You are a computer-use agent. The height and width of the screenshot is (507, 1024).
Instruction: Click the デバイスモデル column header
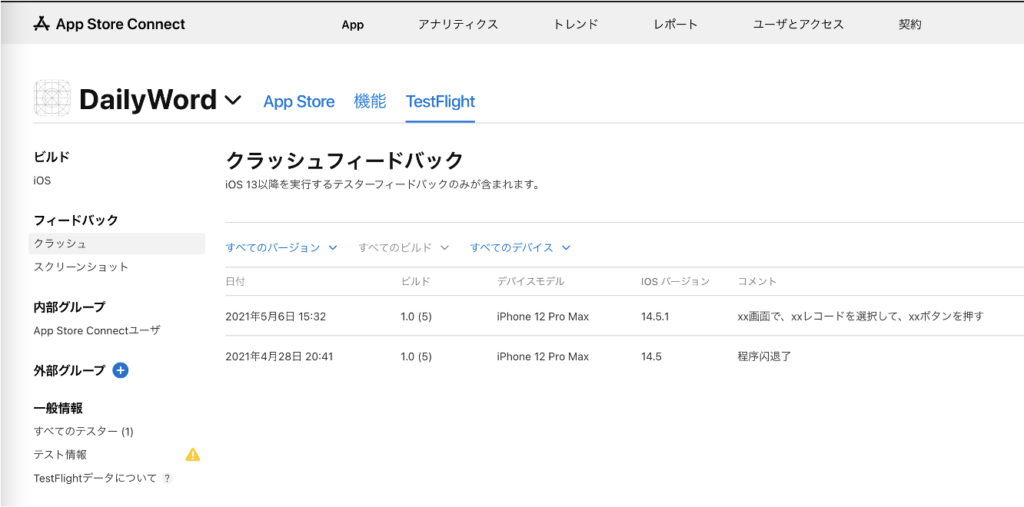click(x=530, y=282)
